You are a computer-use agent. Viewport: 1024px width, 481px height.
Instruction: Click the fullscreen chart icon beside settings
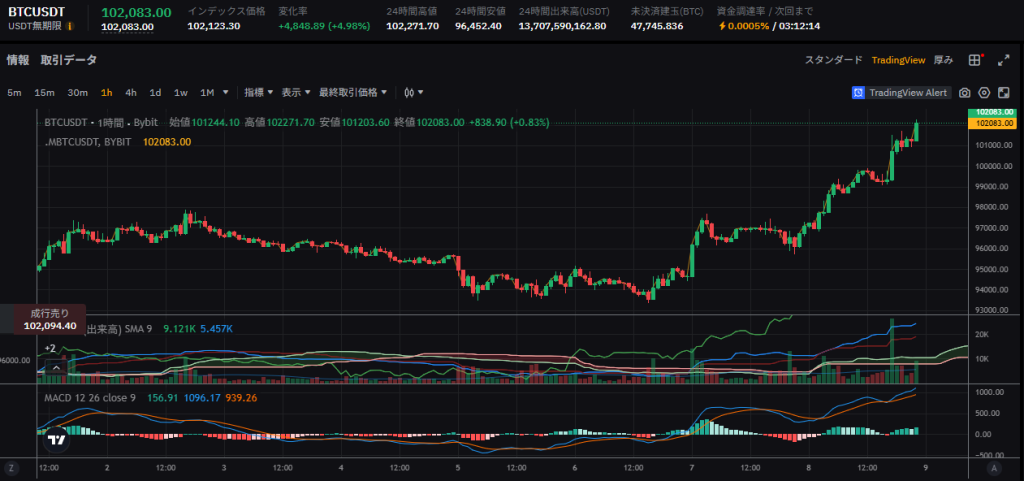pyautogui.click(x=1003, y=93)
